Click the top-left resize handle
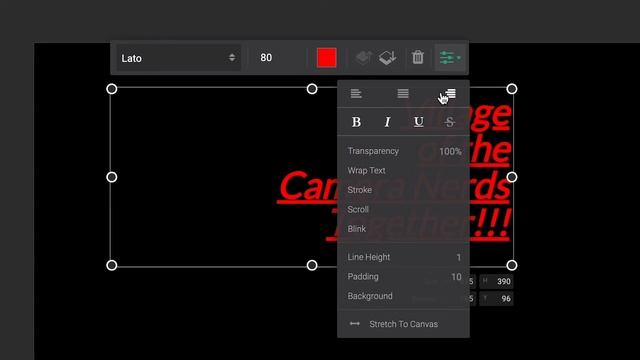 (x=111, y=89)
